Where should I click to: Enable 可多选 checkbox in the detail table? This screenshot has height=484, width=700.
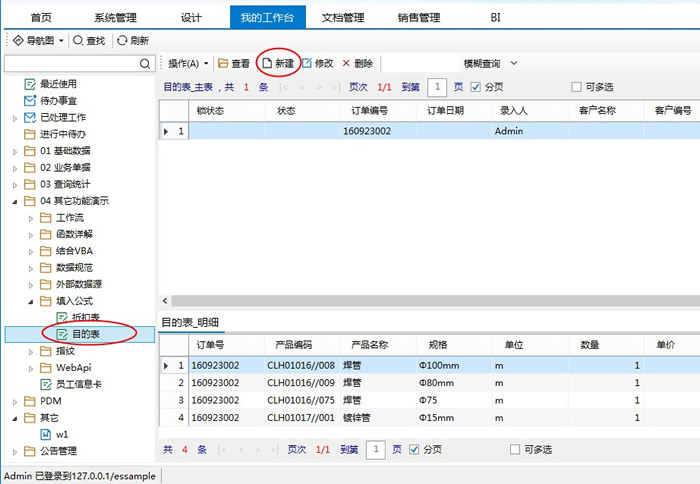pos(516,450)
